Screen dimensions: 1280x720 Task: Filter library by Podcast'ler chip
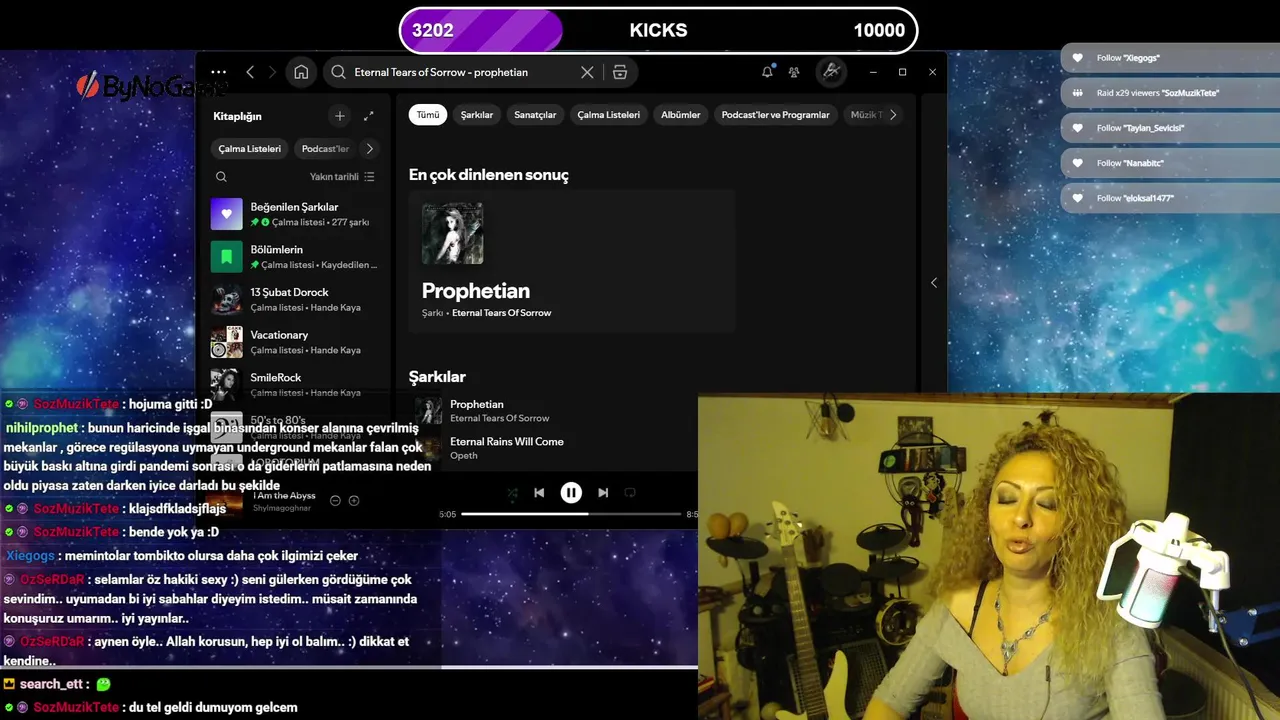325,149
